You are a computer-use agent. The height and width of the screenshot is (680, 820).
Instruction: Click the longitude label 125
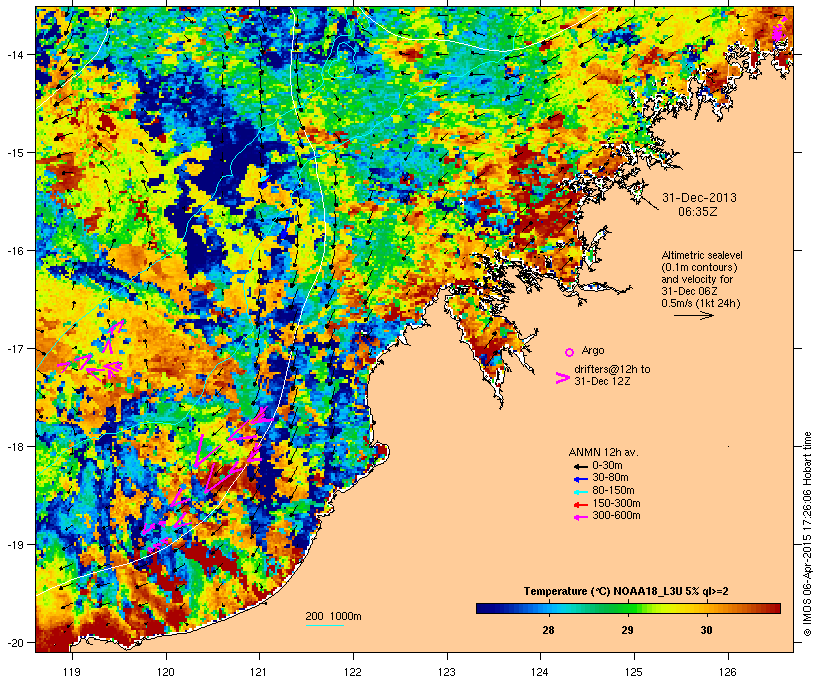634,672
